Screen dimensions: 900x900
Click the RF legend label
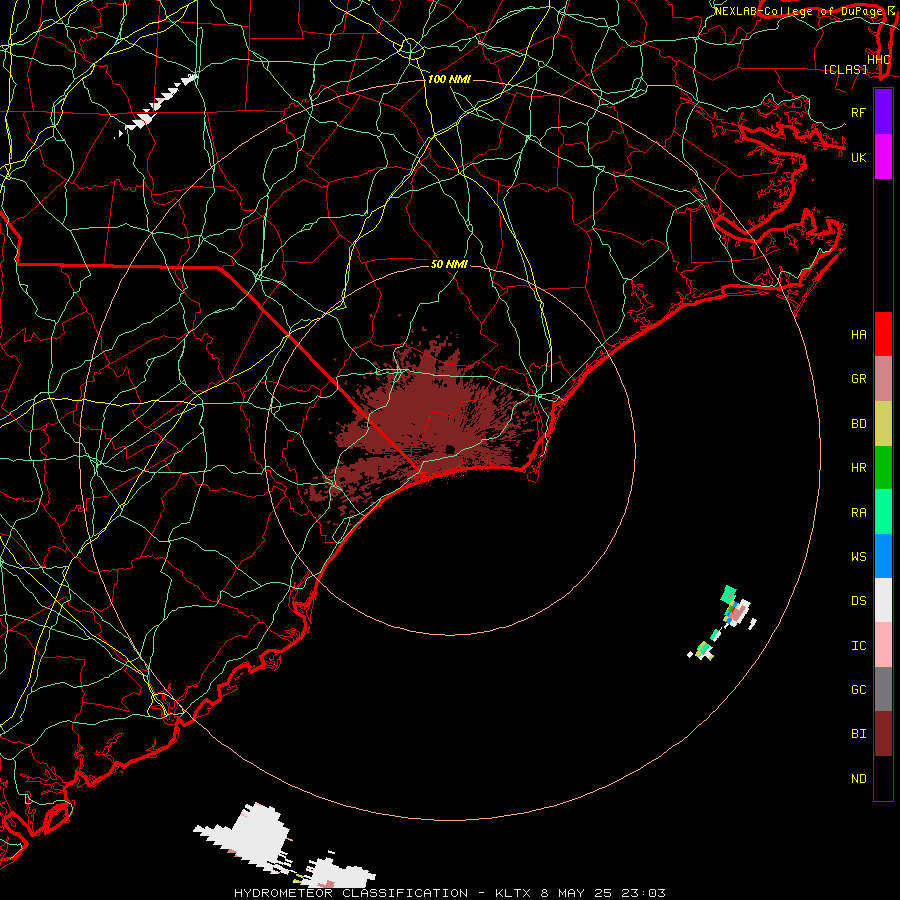click(858, 112)
